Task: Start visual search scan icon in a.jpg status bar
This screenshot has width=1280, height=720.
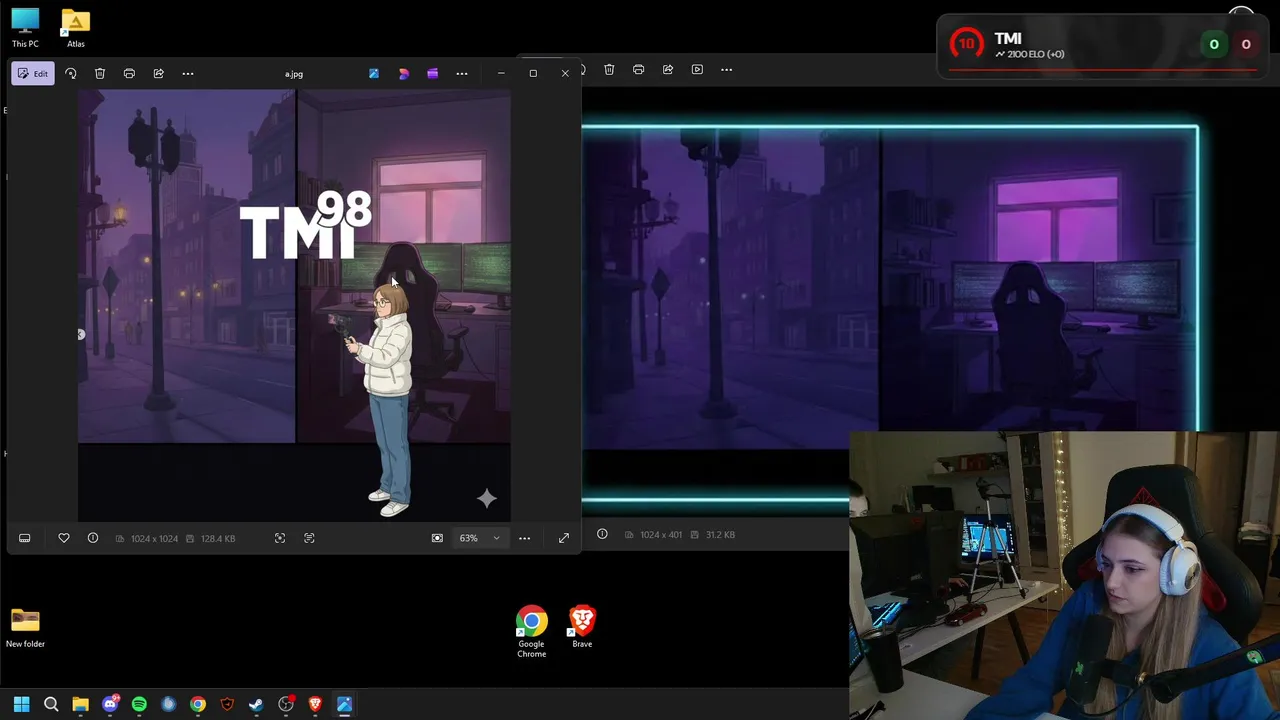Action: point(280,538)
